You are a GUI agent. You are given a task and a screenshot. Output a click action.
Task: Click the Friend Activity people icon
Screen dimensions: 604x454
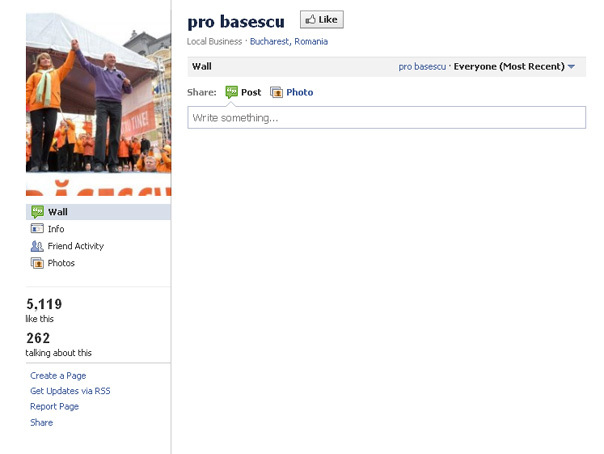click(37, 246)
